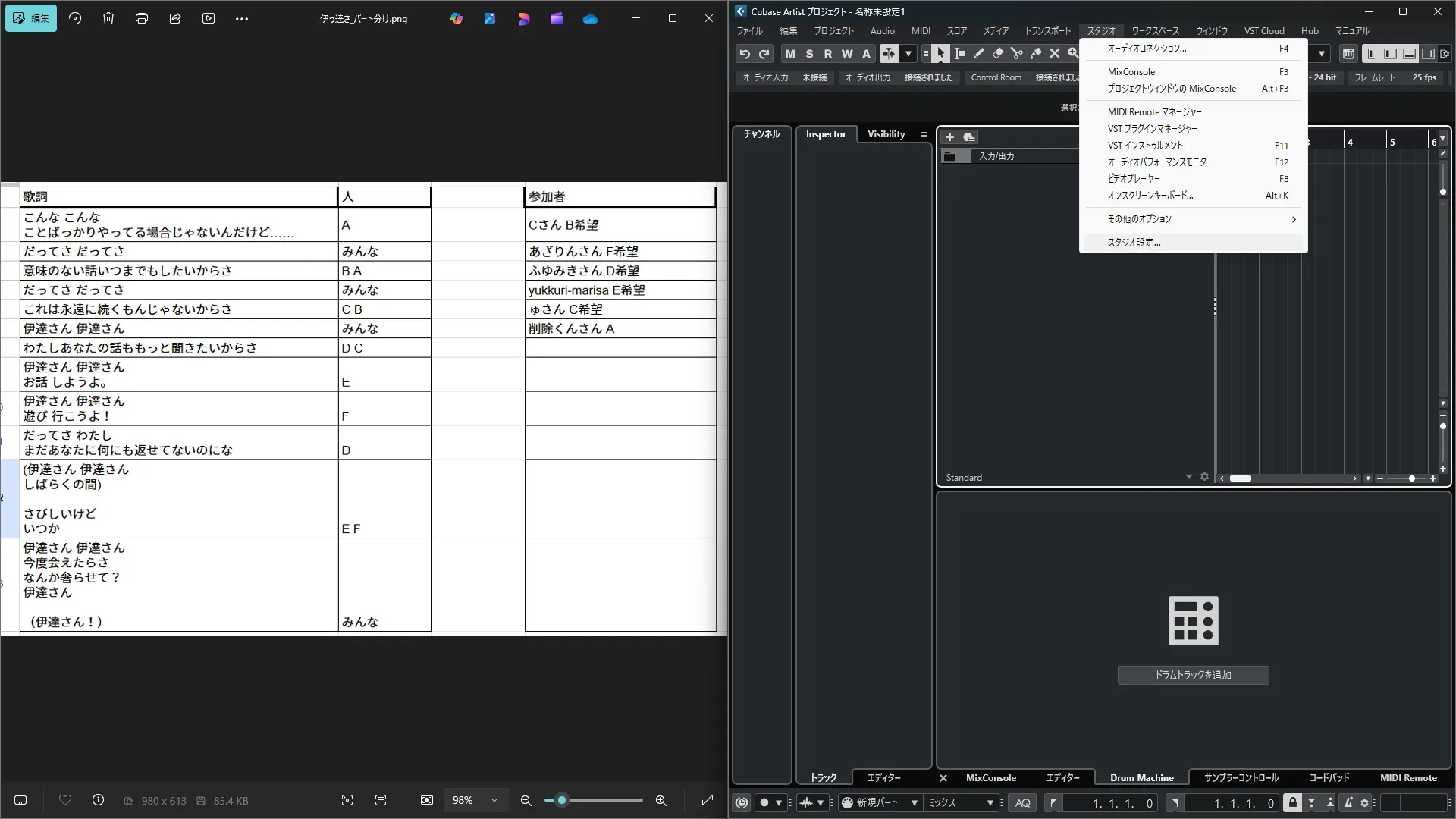Screen dimensions: 1456x819
Task: Click the 編集 edit button in Photos
Action: pos(31,18)
